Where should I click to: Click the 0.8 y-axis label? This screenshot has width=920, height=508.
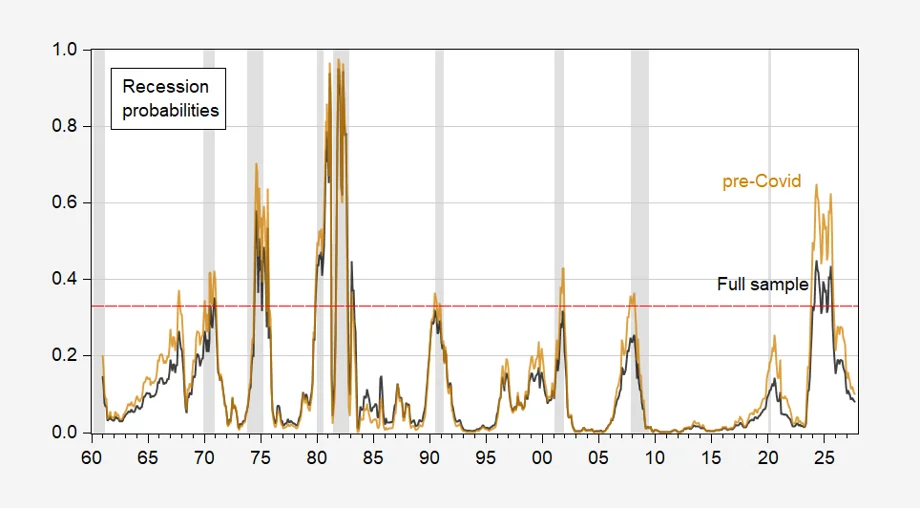tap(65, 126)
